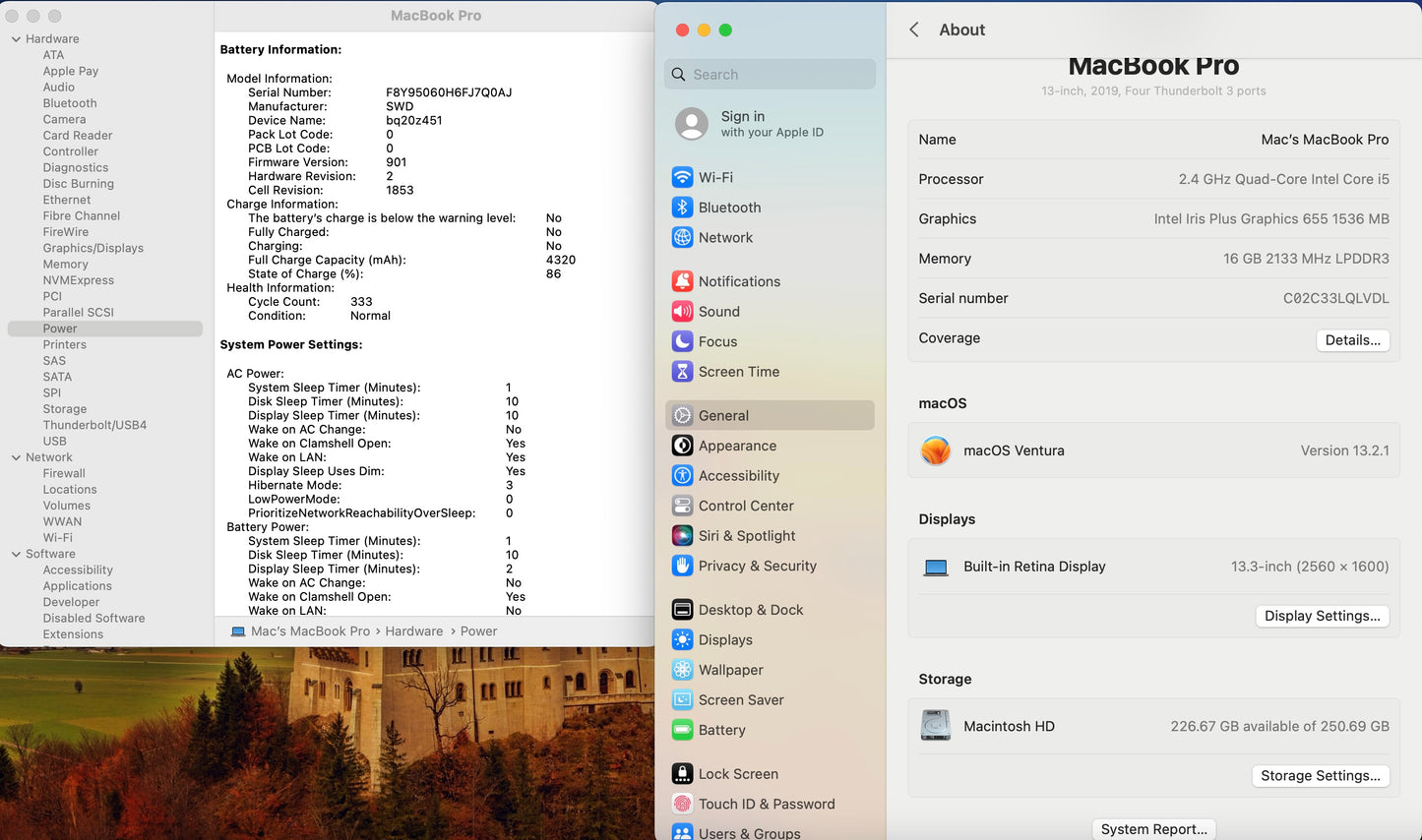Click Version 13.2.1 text
The image size is (1422, 840).
[x=1344, y=450]
